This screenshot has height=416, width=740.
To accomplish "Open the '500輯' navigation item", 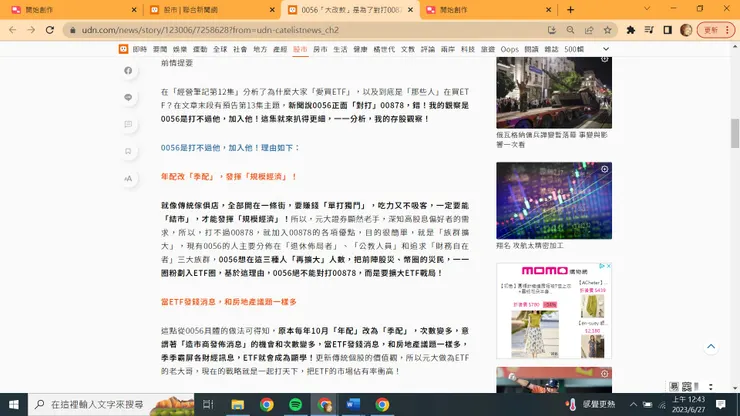I will [574, 49].
